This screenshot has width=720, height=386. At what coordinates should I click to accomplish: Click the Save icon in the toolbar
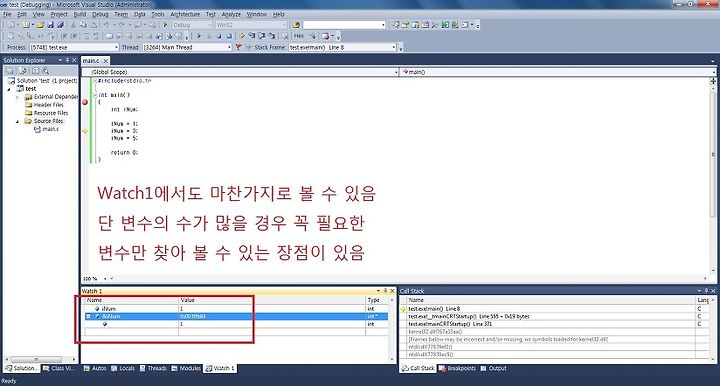point(51,25)
